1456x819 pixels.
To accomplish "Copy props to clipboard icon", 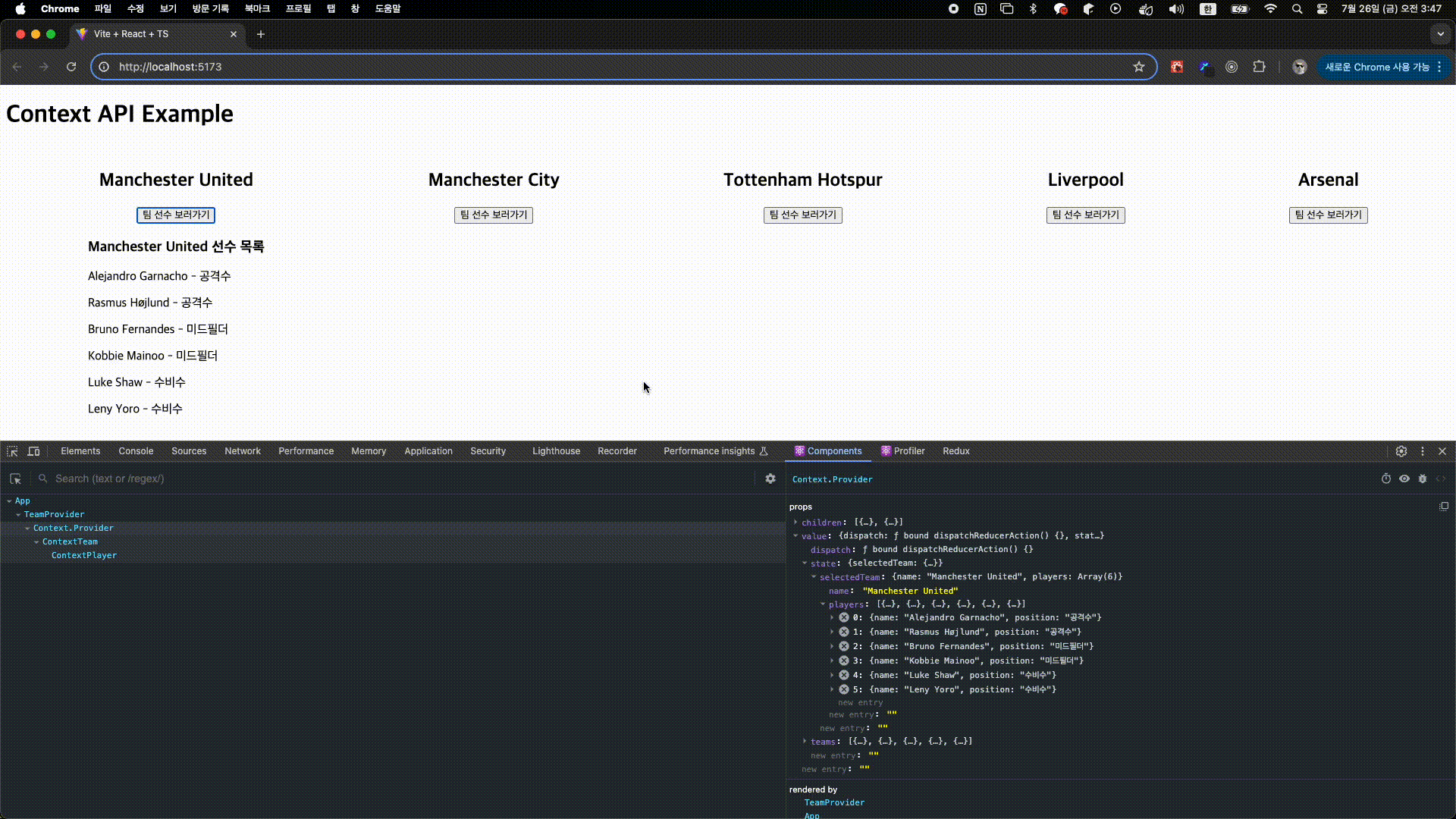I will [x=1444, y=507].
